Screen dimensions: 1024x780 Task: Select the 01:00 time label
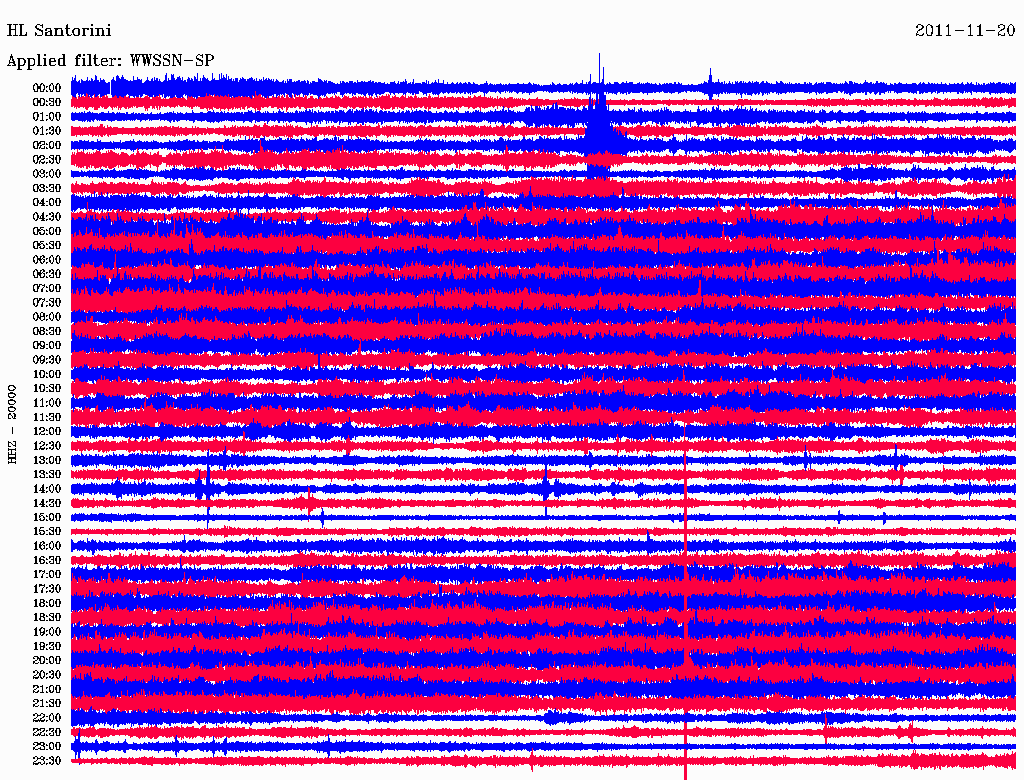pyautogui.click(x=47, y=117)
